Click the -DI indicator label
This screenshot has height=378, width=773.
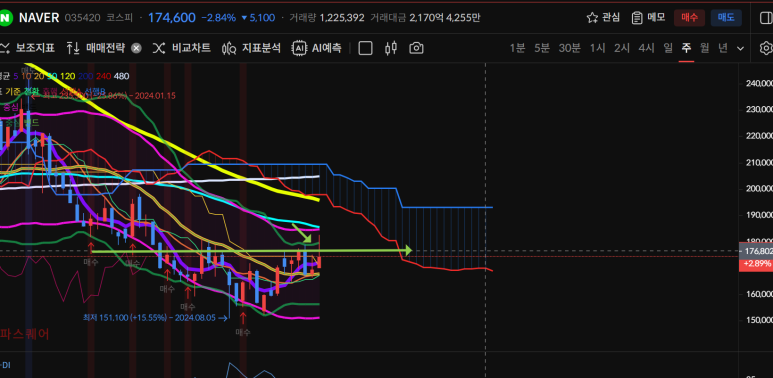5,365
